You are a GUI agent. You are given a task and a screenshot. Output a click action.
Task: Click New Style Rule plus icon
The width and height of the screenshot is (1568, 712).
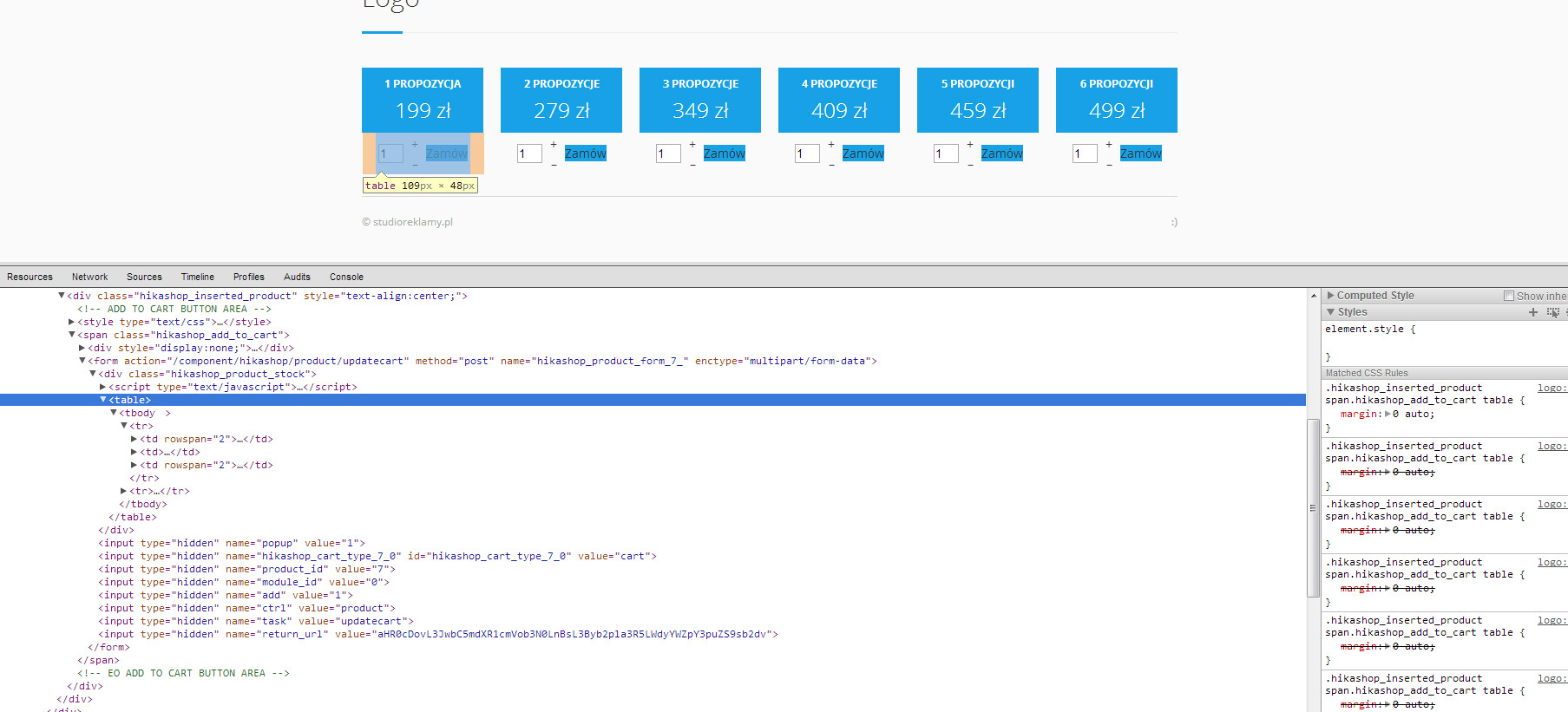tap(1533, 312)
